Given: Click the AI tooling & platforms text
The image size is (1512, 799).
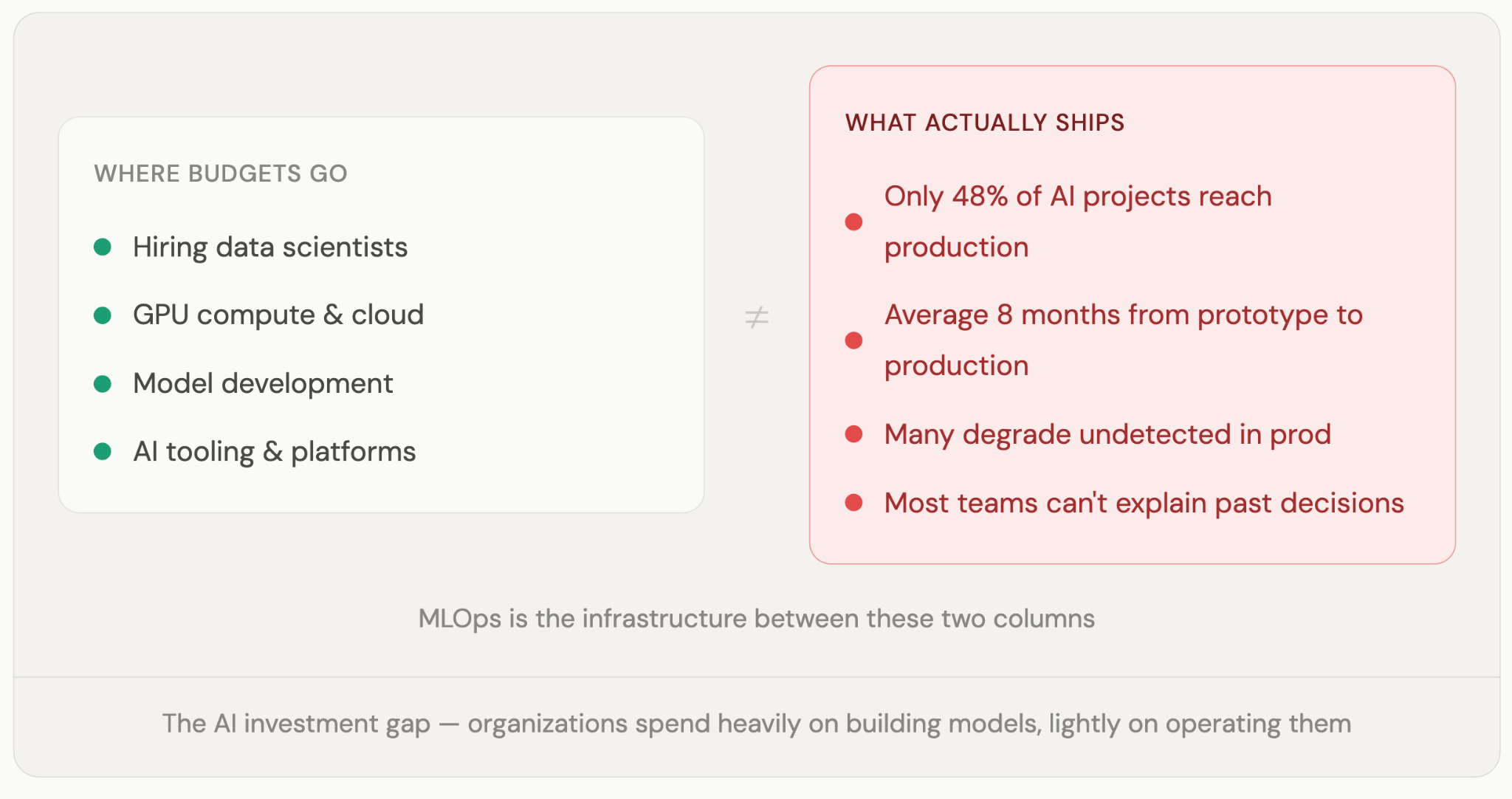Looking at the screenshot, I should click(274, 452).
